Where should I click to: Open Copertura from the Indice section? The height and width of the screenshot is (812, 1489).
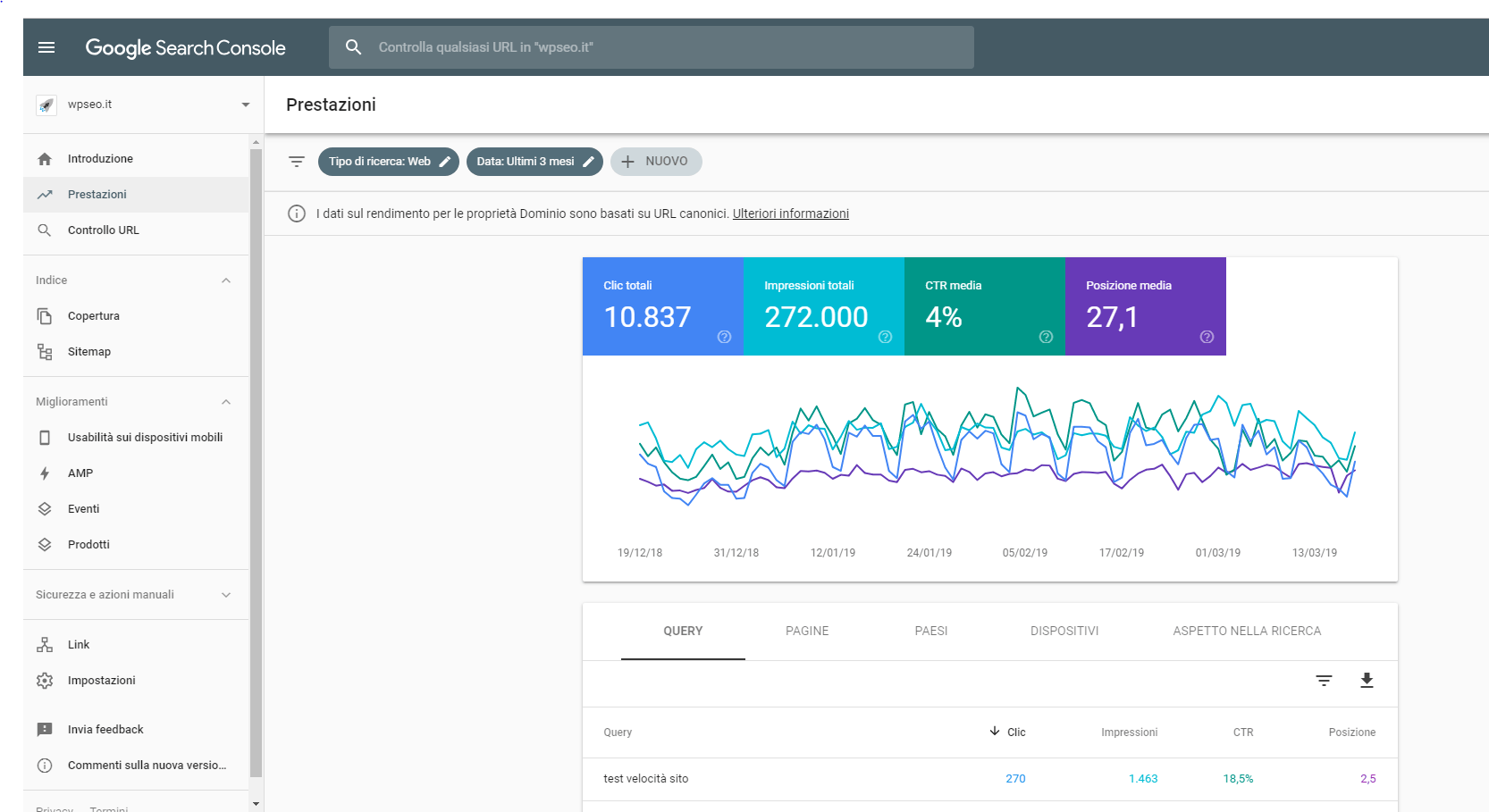pos(93,315)
